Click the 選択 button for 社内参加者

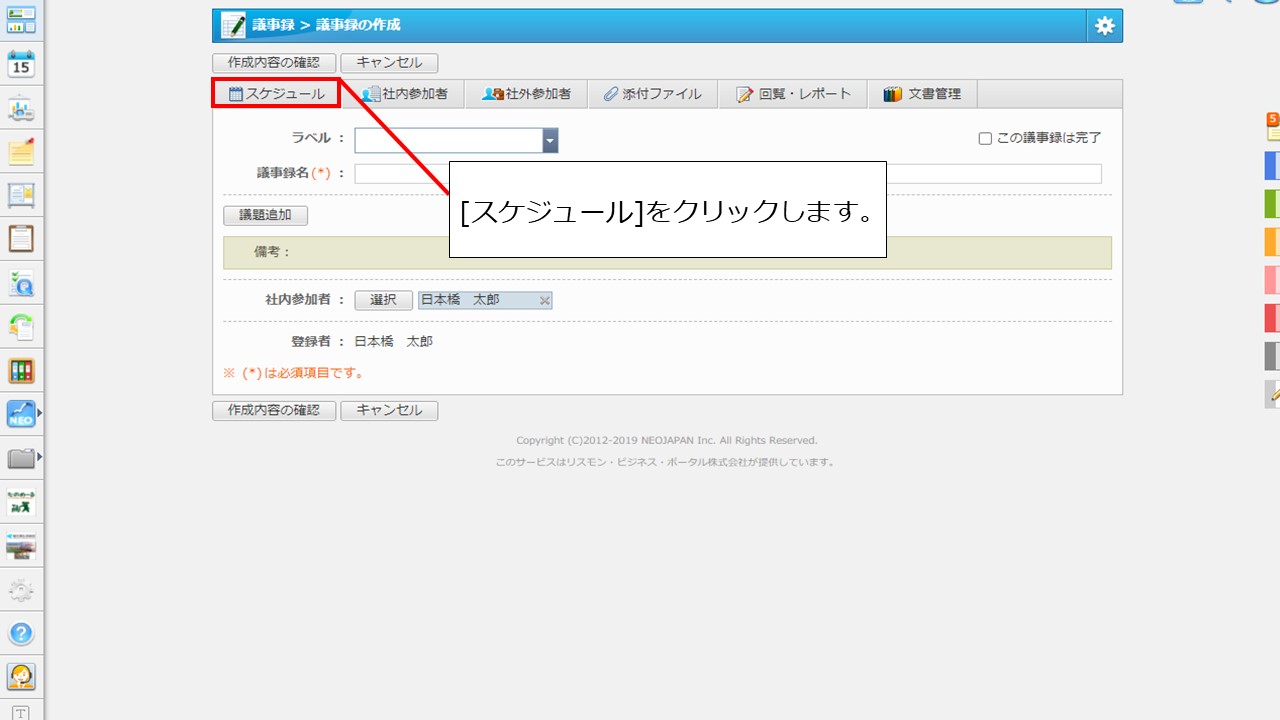[x=383, y=300]
